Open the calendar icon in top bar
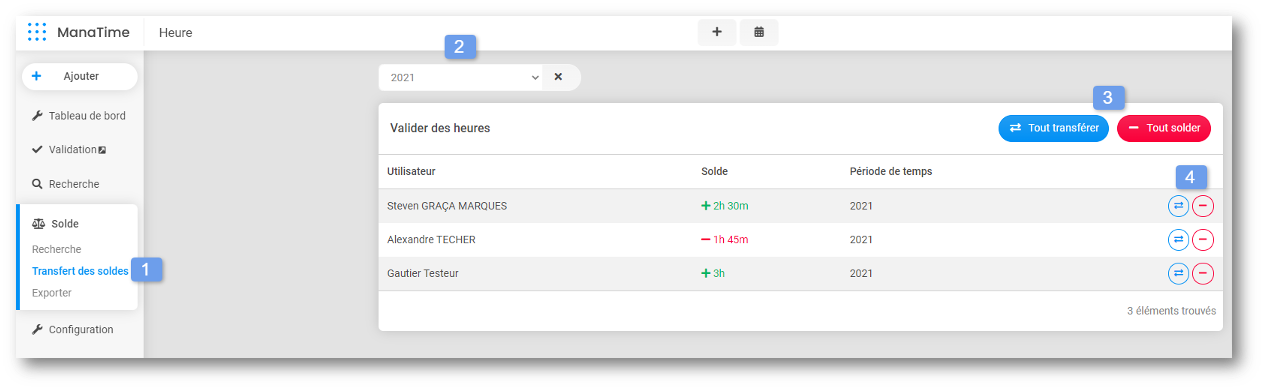 pyautogui.click(x=759, y=32)
